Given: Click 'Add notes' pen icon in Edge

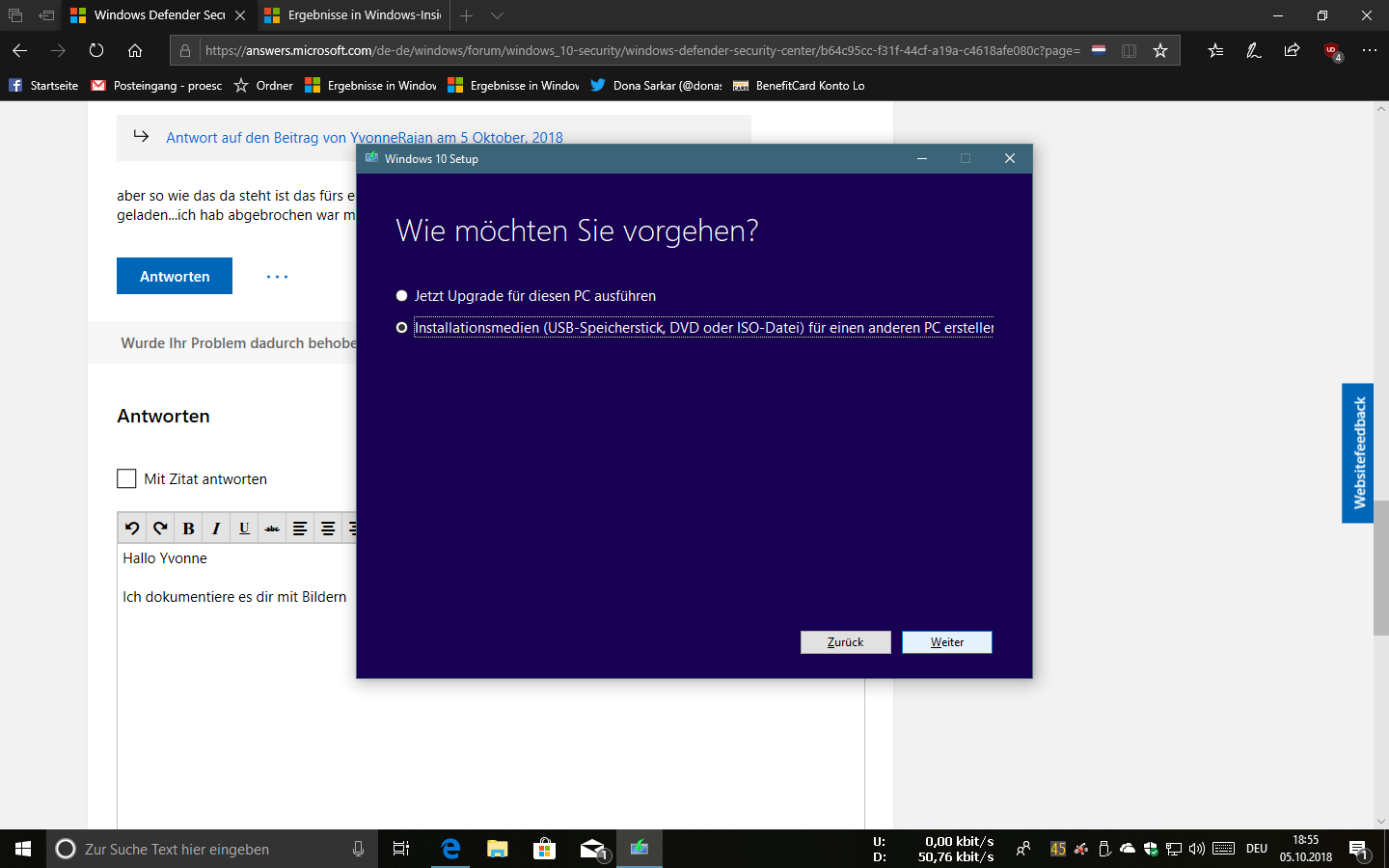Looking at the screenshot, I should [x=1254, y=50].
